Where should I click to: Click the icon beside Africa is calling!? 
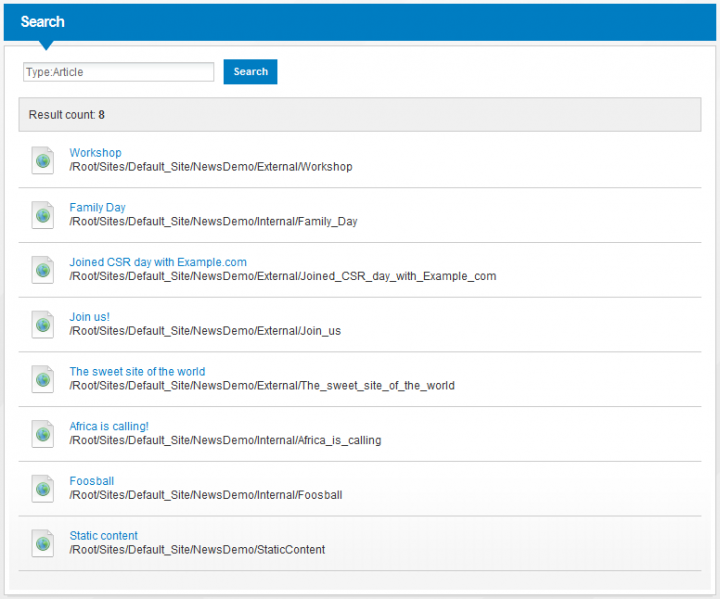(x=43, y=434)
